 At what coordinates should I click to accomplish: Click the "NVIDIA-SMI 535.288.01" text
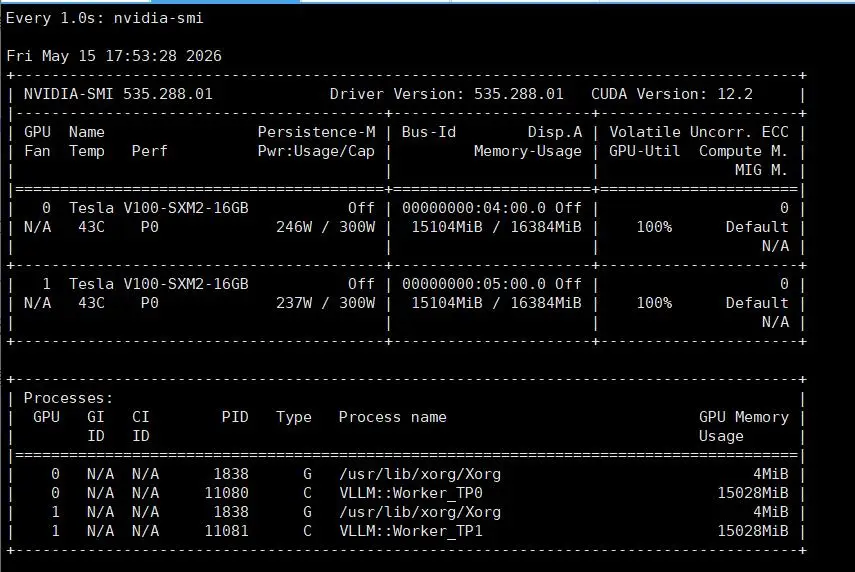click(118, 94)
